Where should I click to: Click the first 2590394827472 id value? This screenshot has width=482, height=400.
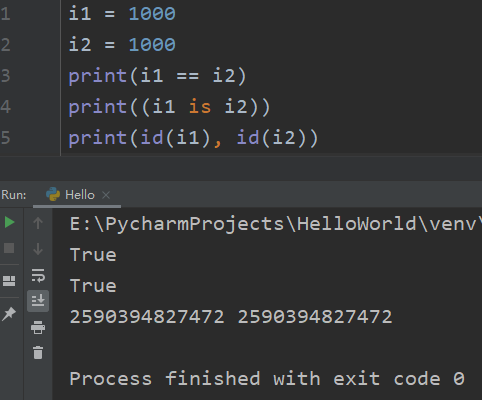(x=147, y=317)
